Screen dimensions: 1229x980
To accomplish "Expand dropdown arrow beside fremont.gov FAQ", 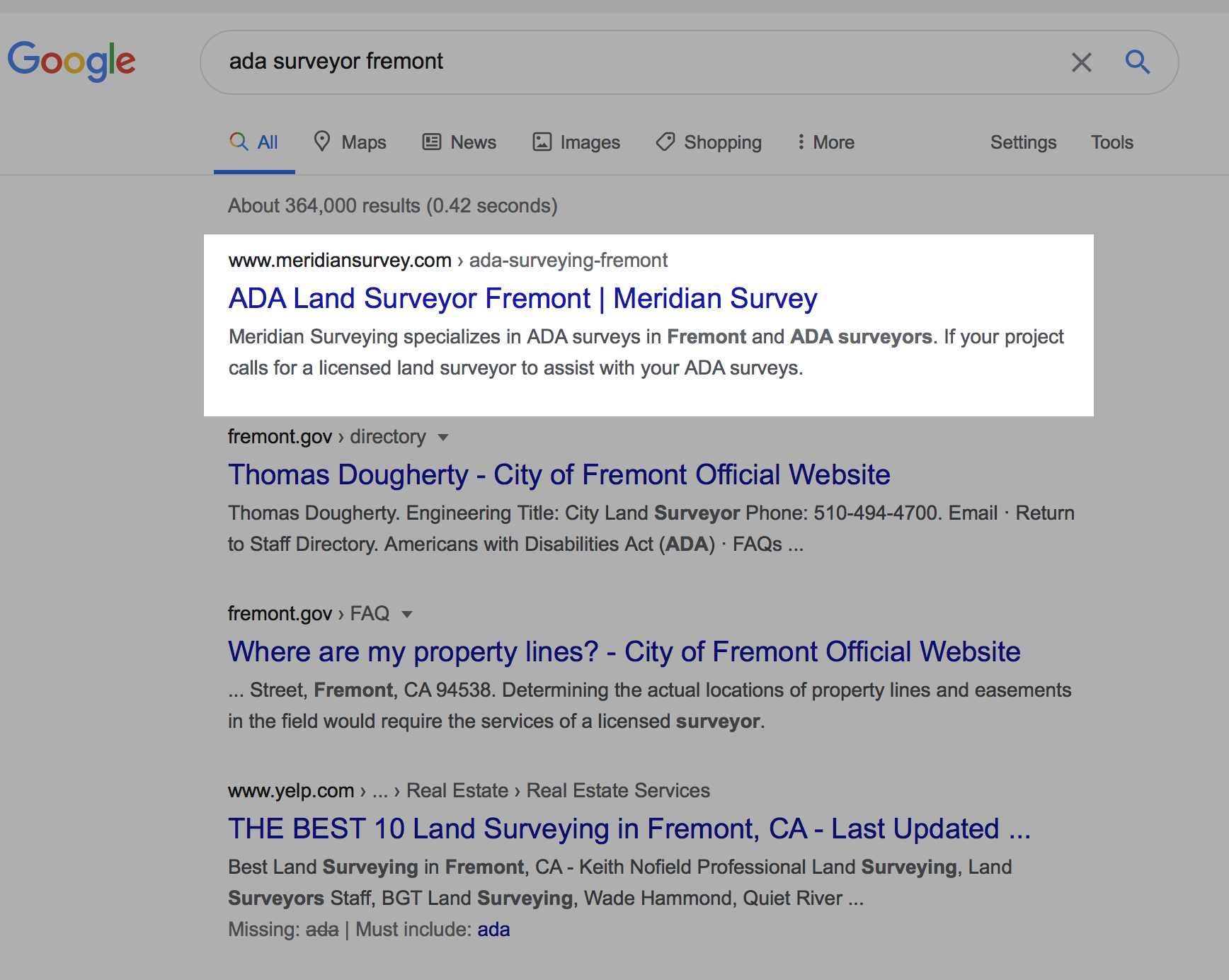I will pyautogui.click(x=407, y=615).
